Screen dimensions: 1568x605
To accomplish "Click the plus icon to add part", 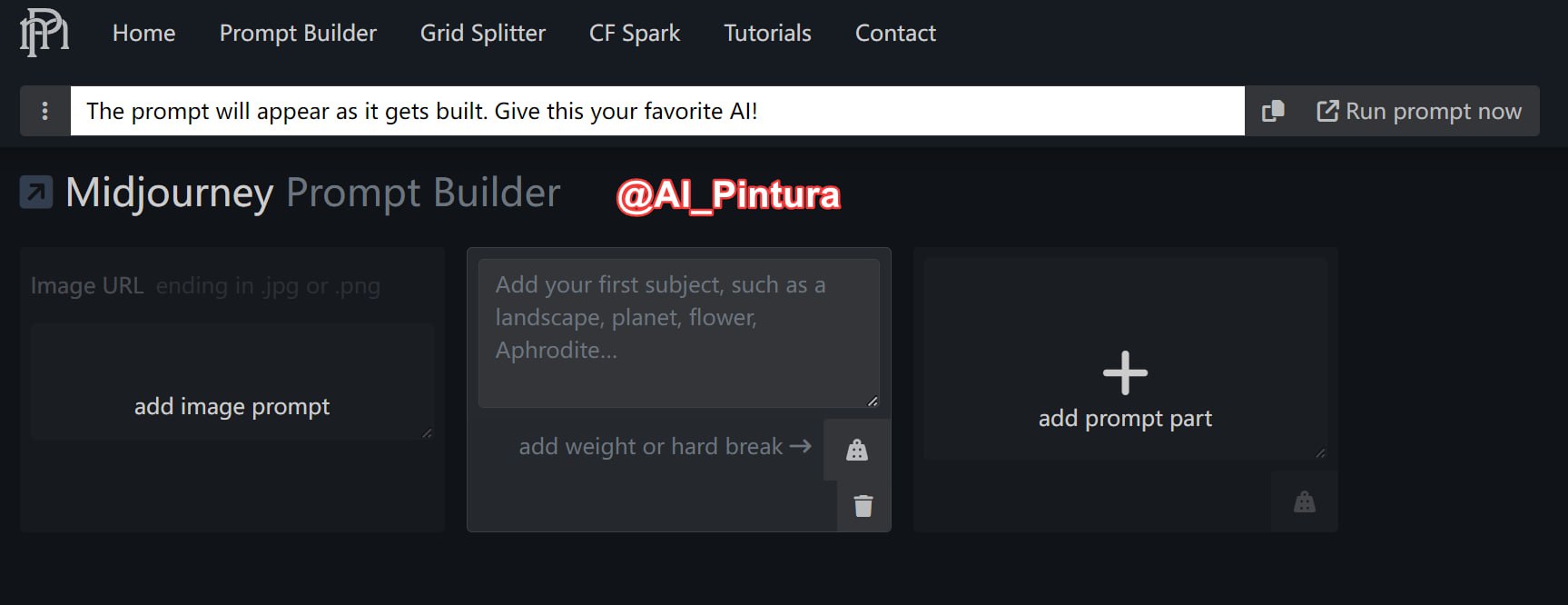I will [1125, 373].
